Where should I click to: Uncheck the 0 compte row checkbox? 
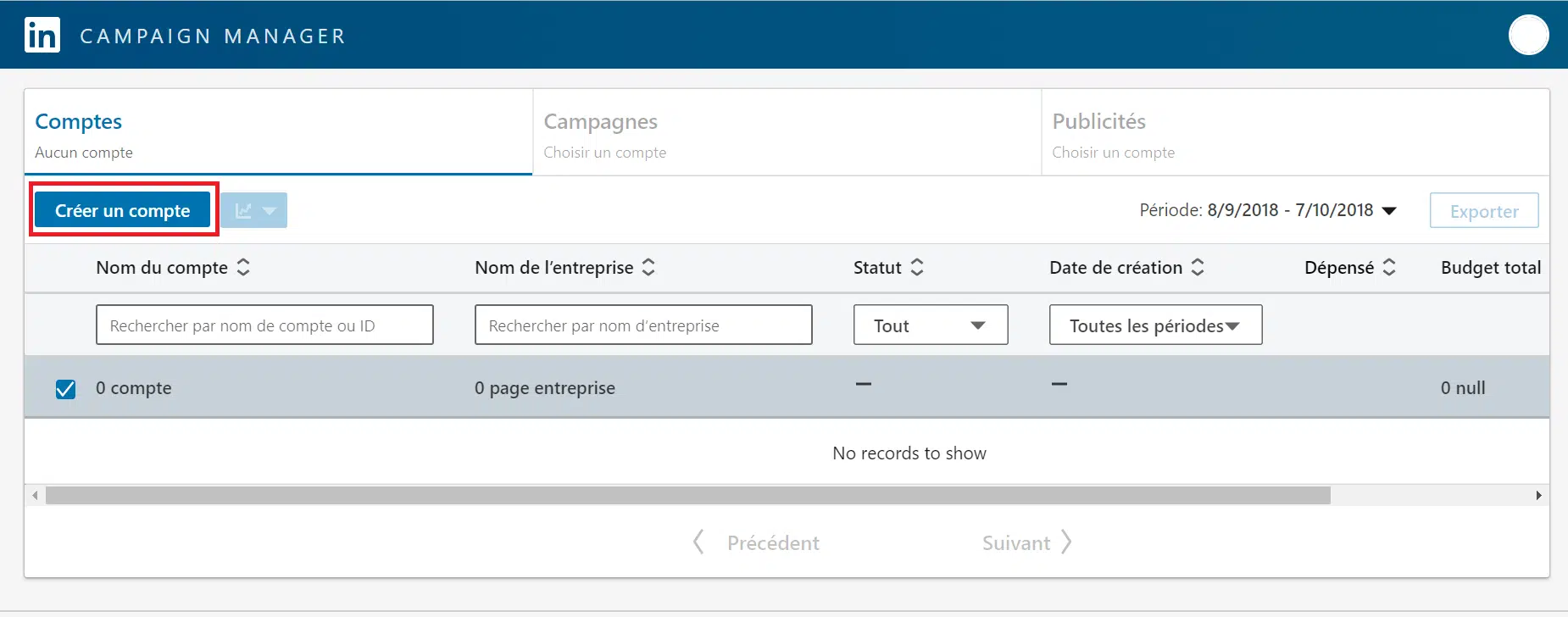coord(65,389)
